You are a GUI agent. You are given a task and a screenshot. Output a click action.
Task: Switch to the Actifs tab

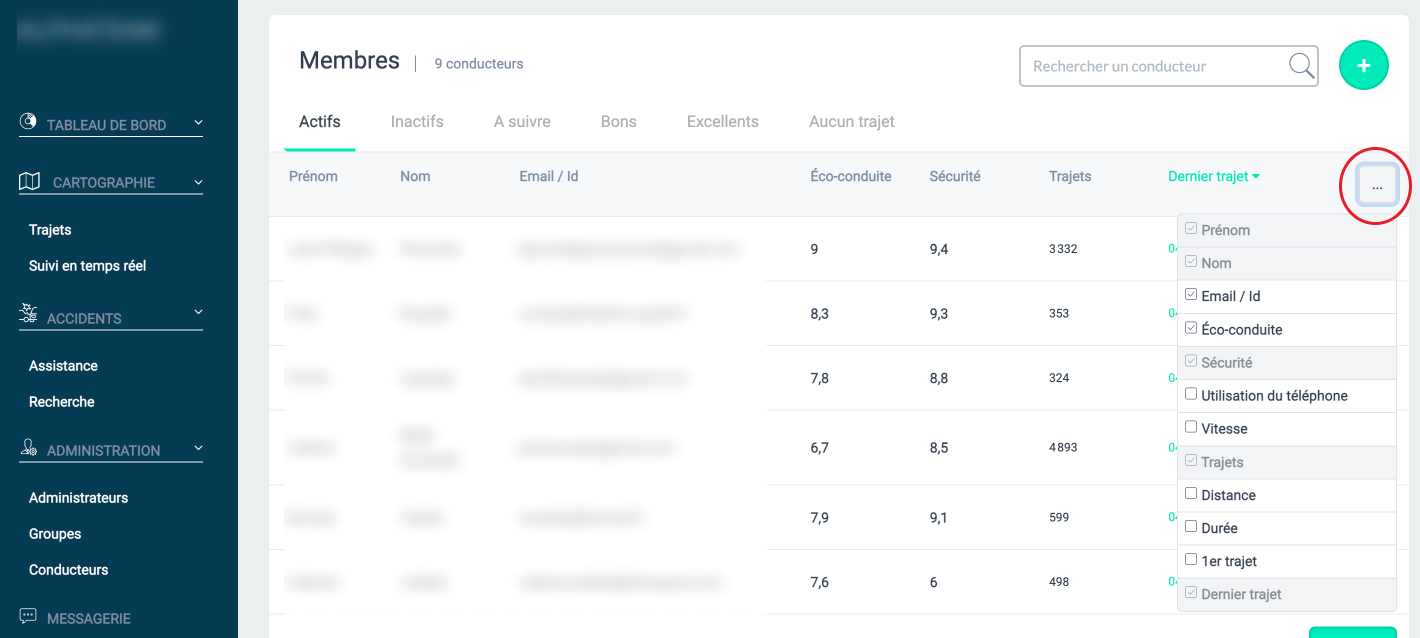click(320, 121)
